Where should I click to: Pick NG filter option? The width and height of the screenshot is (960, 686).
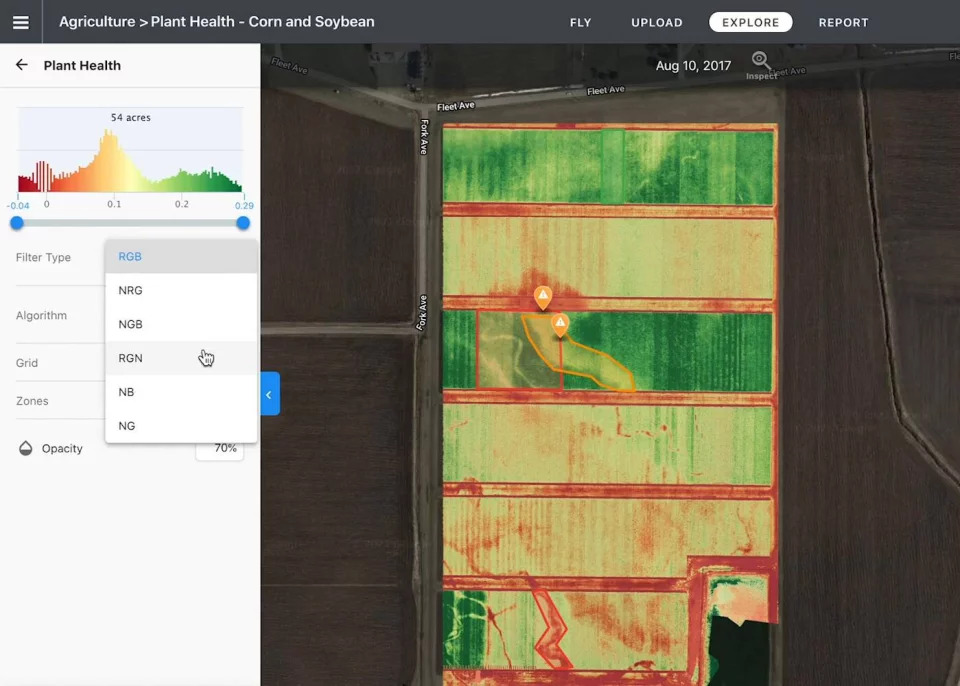point(181,426)
